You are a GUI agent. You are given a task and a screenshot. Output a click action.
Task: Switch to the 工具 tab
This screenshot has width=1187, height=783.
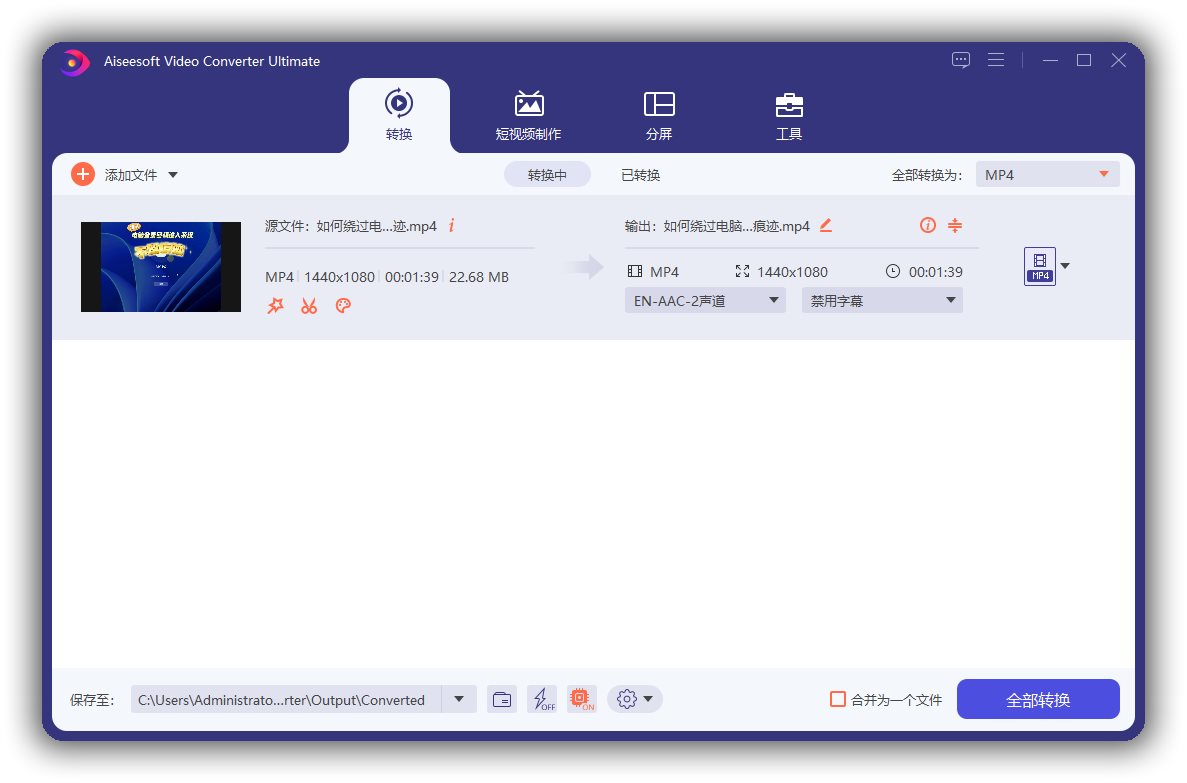click(x=789, y=115)
